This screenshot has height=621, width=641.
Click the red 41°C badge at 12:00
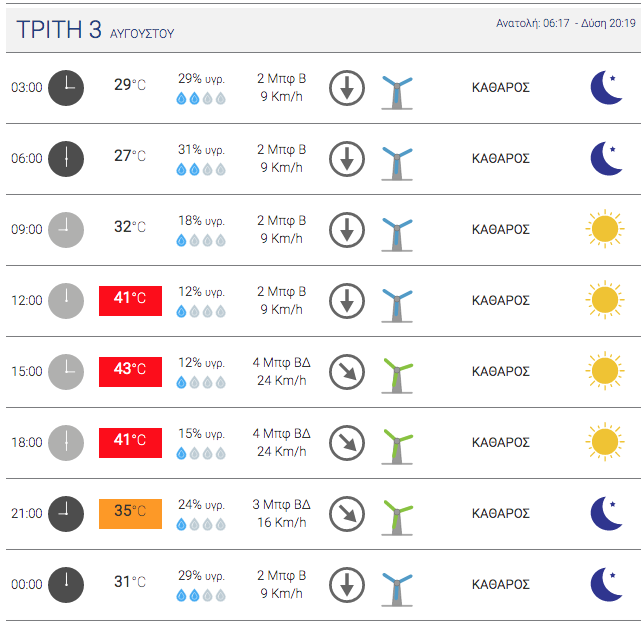(130, 300)
